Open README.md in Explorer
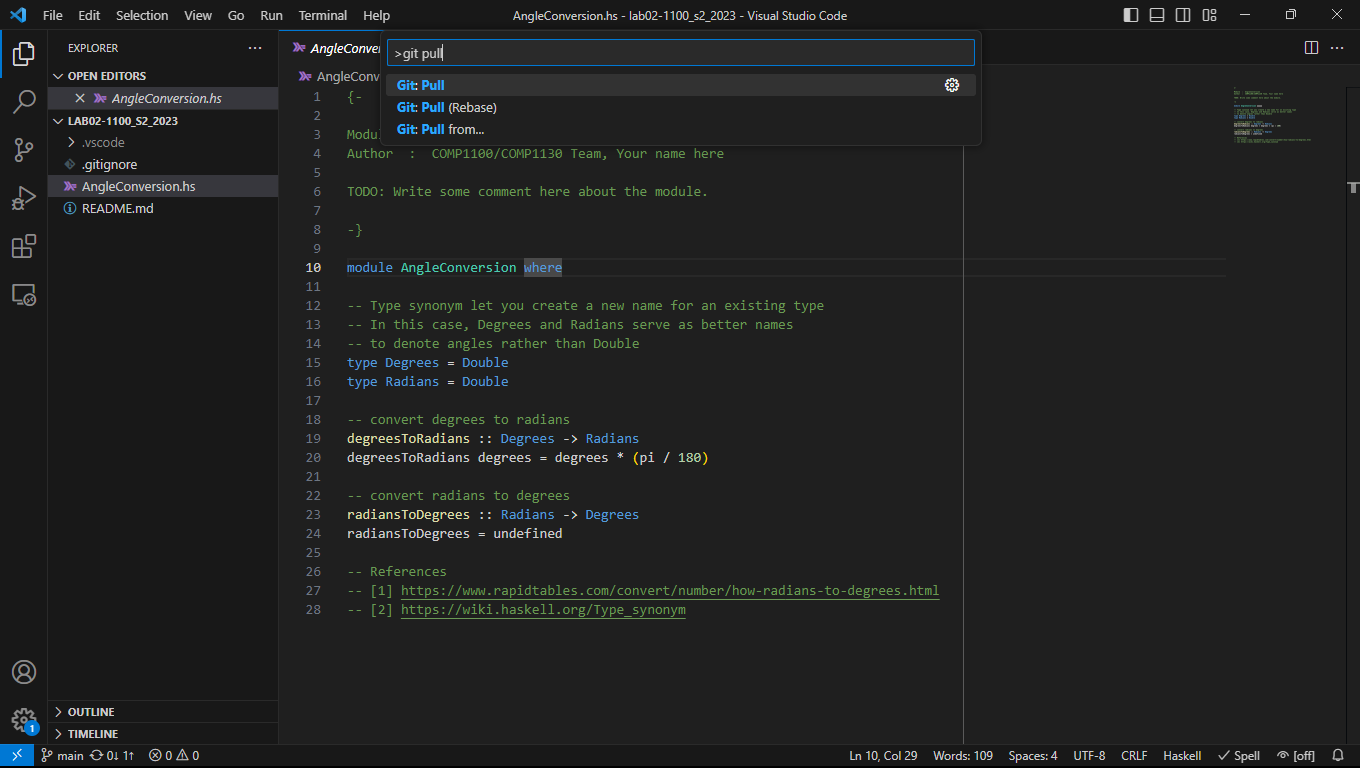 point(163,209)
